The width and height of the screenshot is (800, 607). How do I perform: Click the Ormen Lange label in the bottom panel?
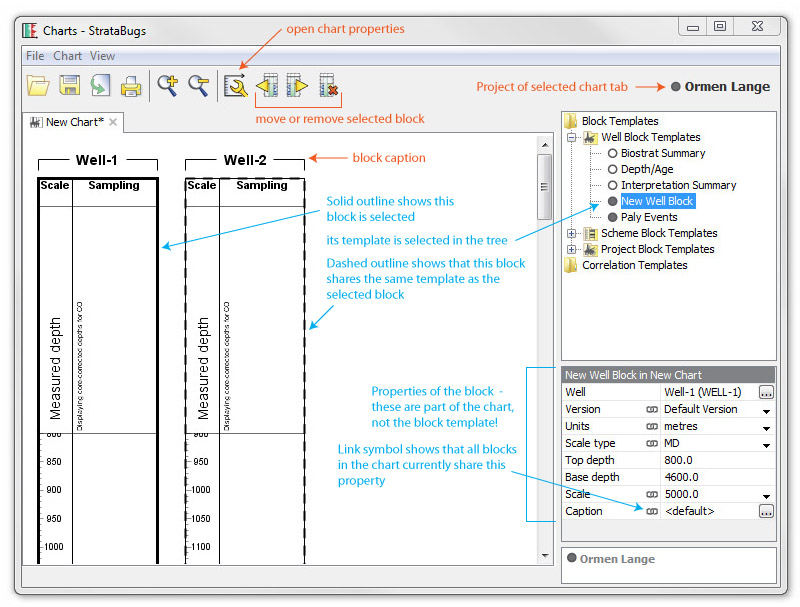coord(617,560)
